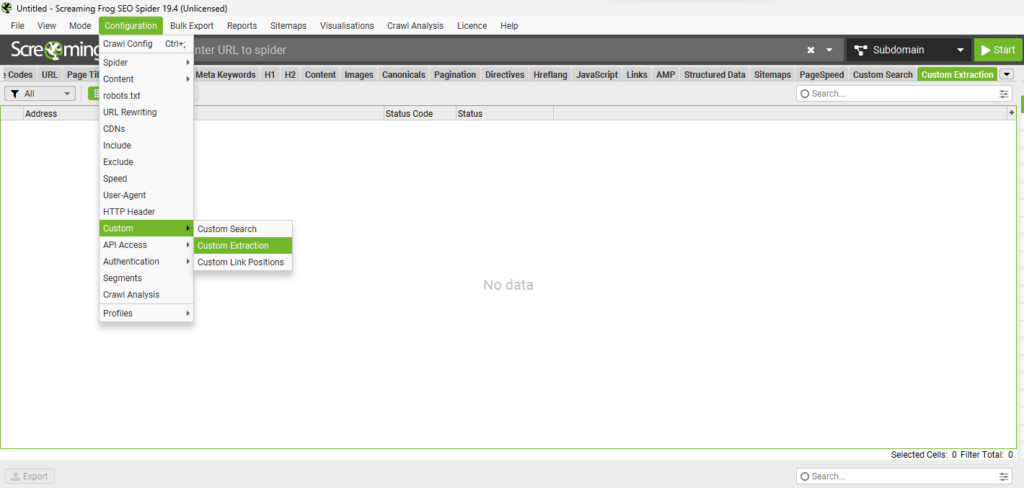Click the Screaming Frog logo
The width and height of the screenshot is (1024, 488).
point(54,50)
